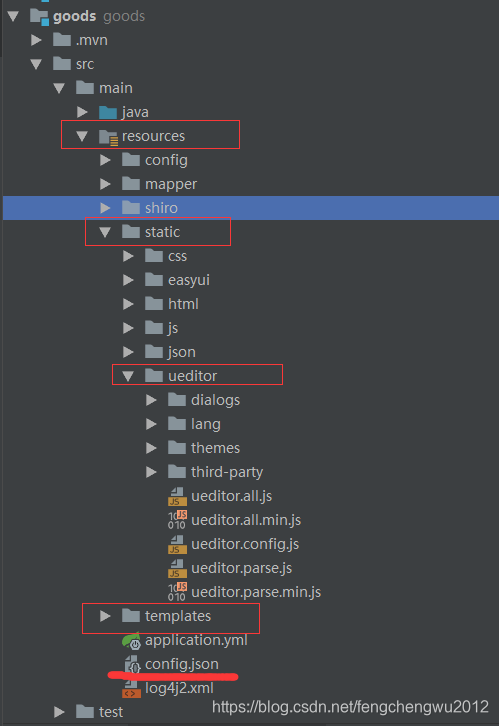Select the themes folder label
Viewport: 499px width, 726px height.
[215, 448]
